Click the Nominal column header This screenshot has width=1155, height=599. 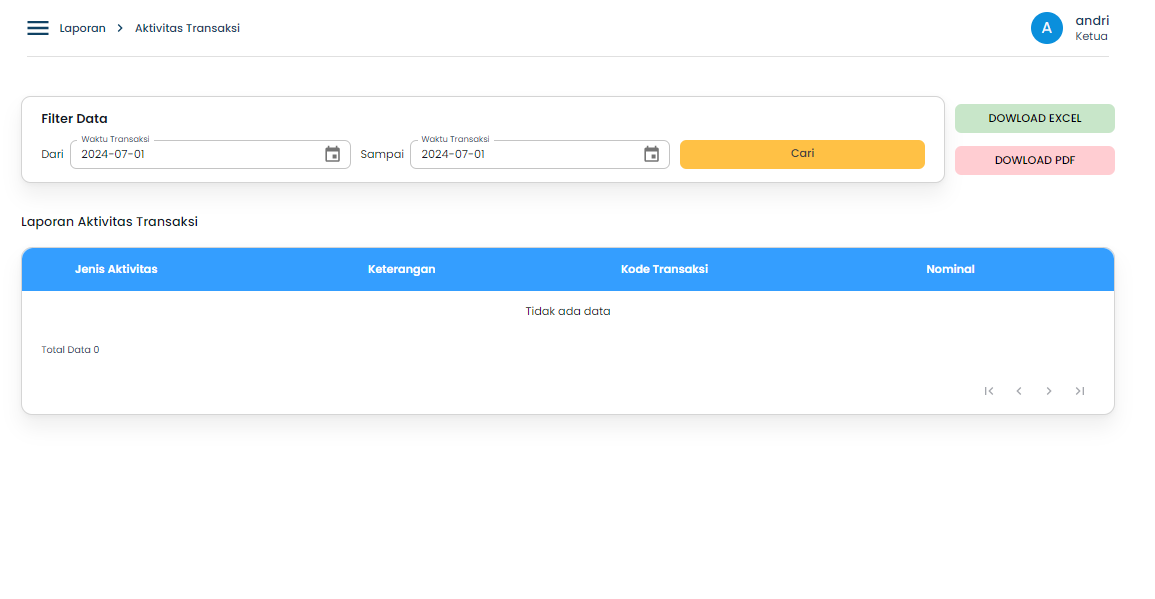tap(950, 269)
